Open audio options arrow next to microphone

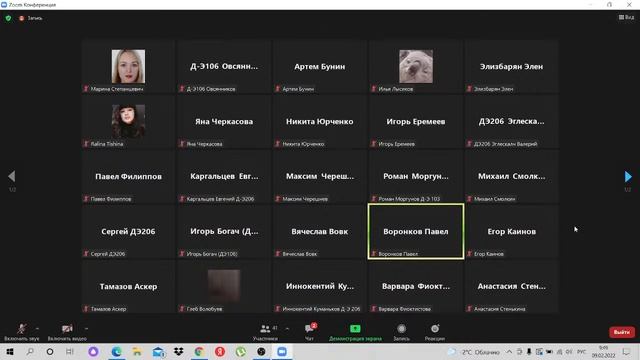pyautogui.click(x=37, y=328)
